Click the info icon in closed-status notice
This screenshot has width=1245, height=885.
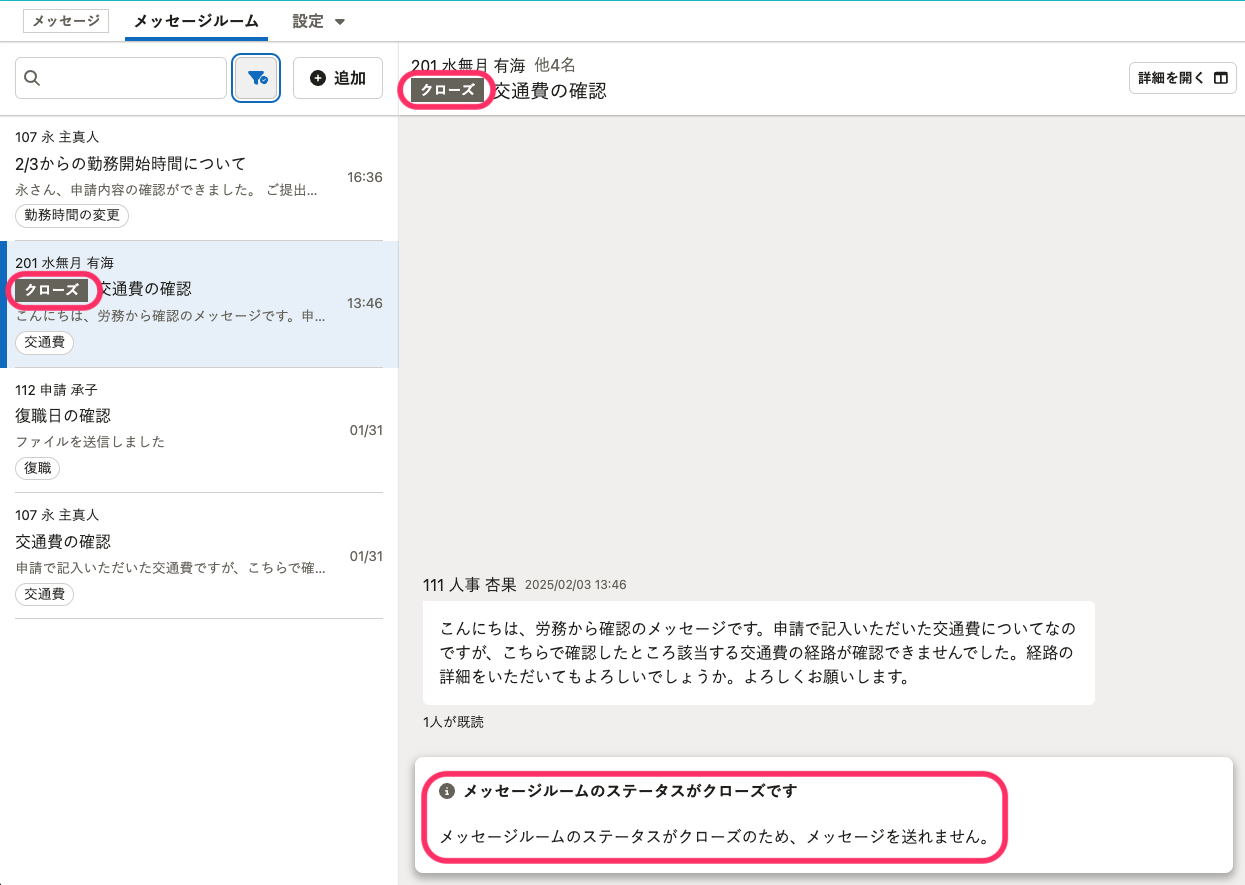coord(447,791)
